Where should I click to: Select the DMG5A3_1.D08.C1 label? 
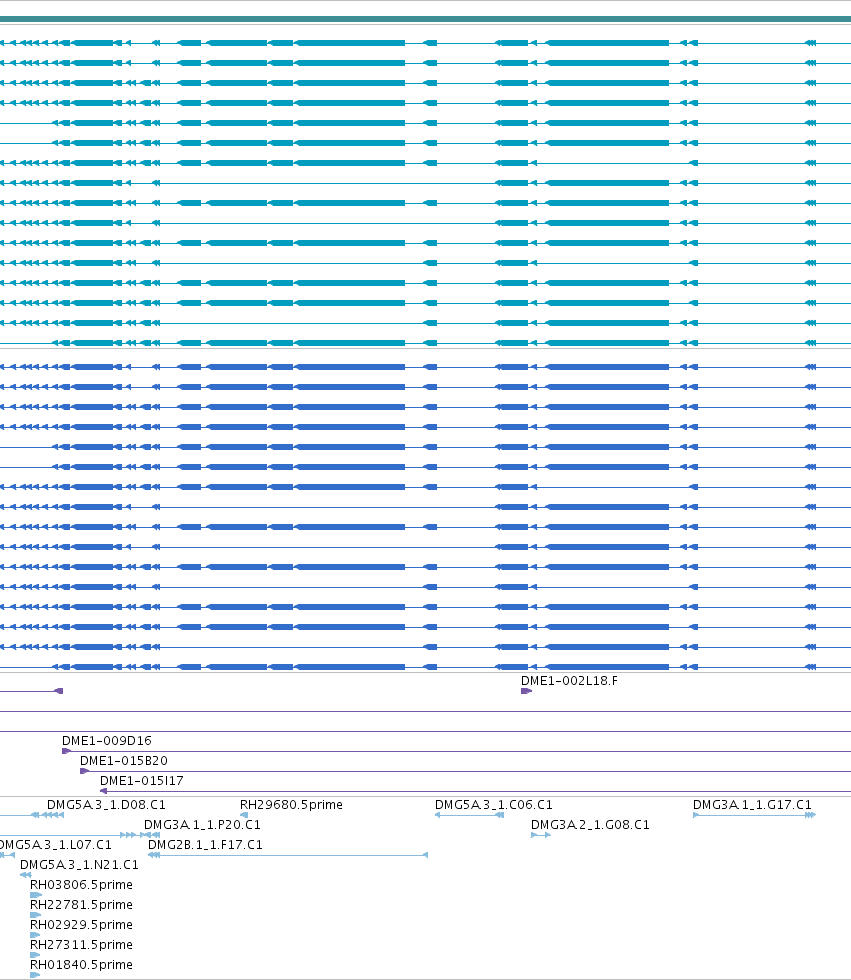click(x=106, y=804)
